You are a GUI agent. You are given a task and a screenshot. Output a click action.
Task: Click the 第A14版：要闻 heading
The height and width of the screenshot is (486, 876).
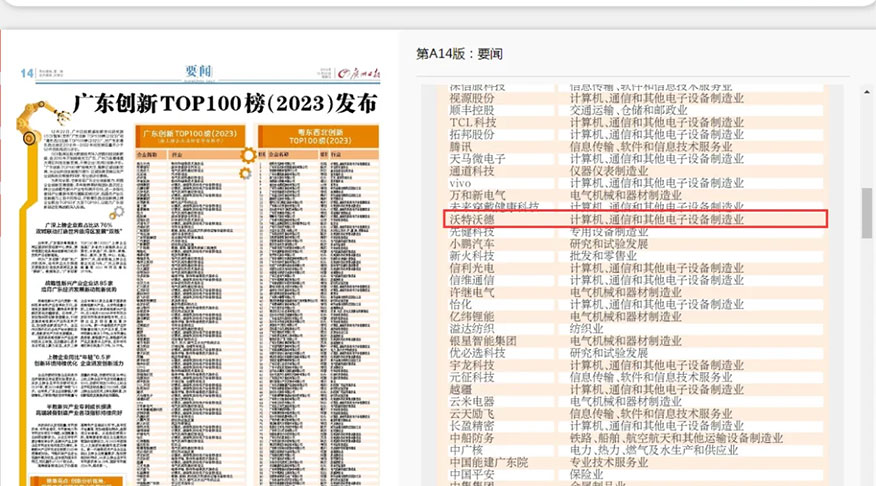click(x=459, y=54)
